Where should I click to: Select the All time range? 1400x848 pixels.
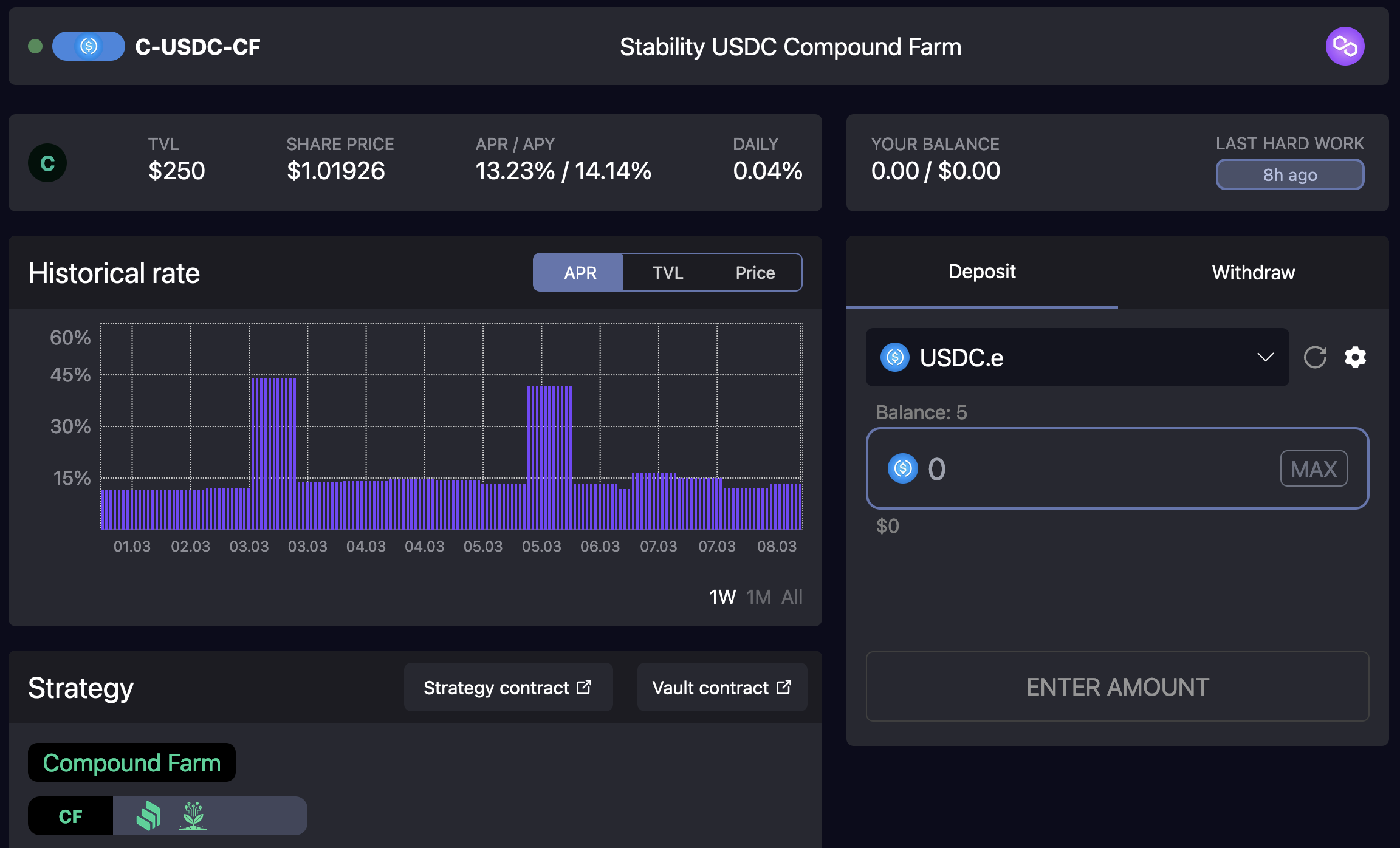coord(792,597)
